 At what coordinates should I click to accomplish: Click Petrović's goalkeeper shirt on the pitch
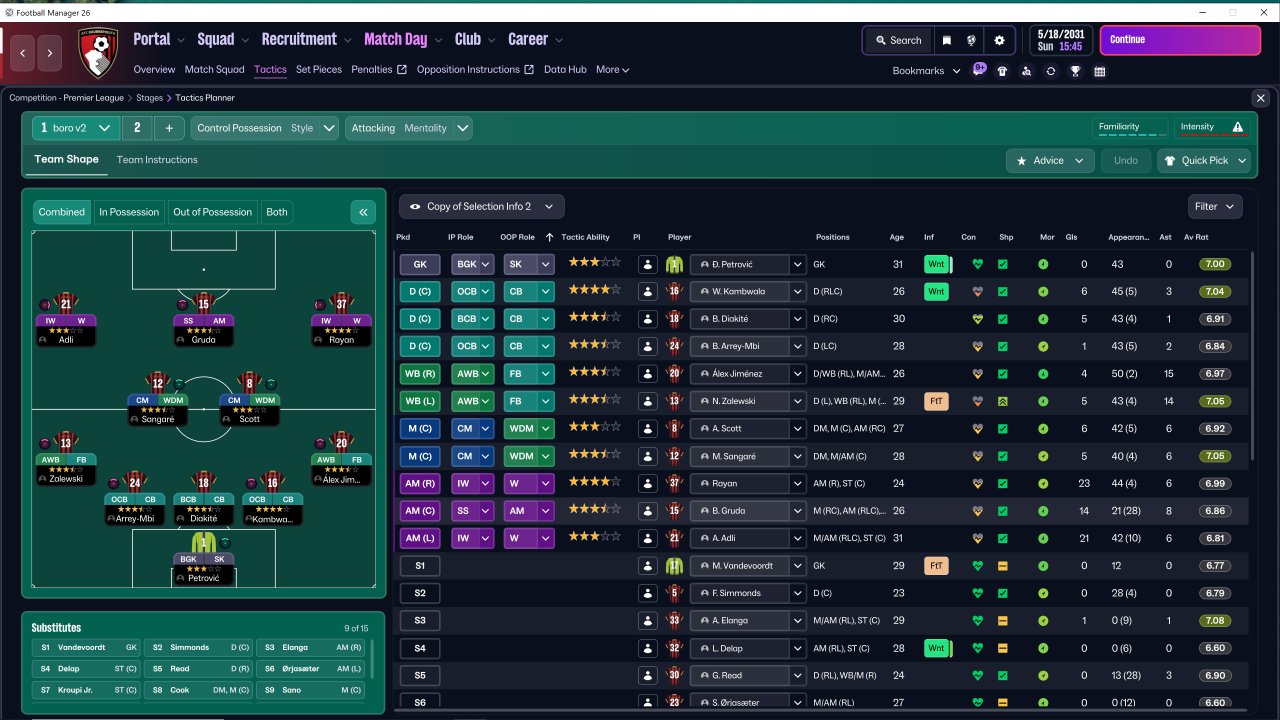click(203, 542)
